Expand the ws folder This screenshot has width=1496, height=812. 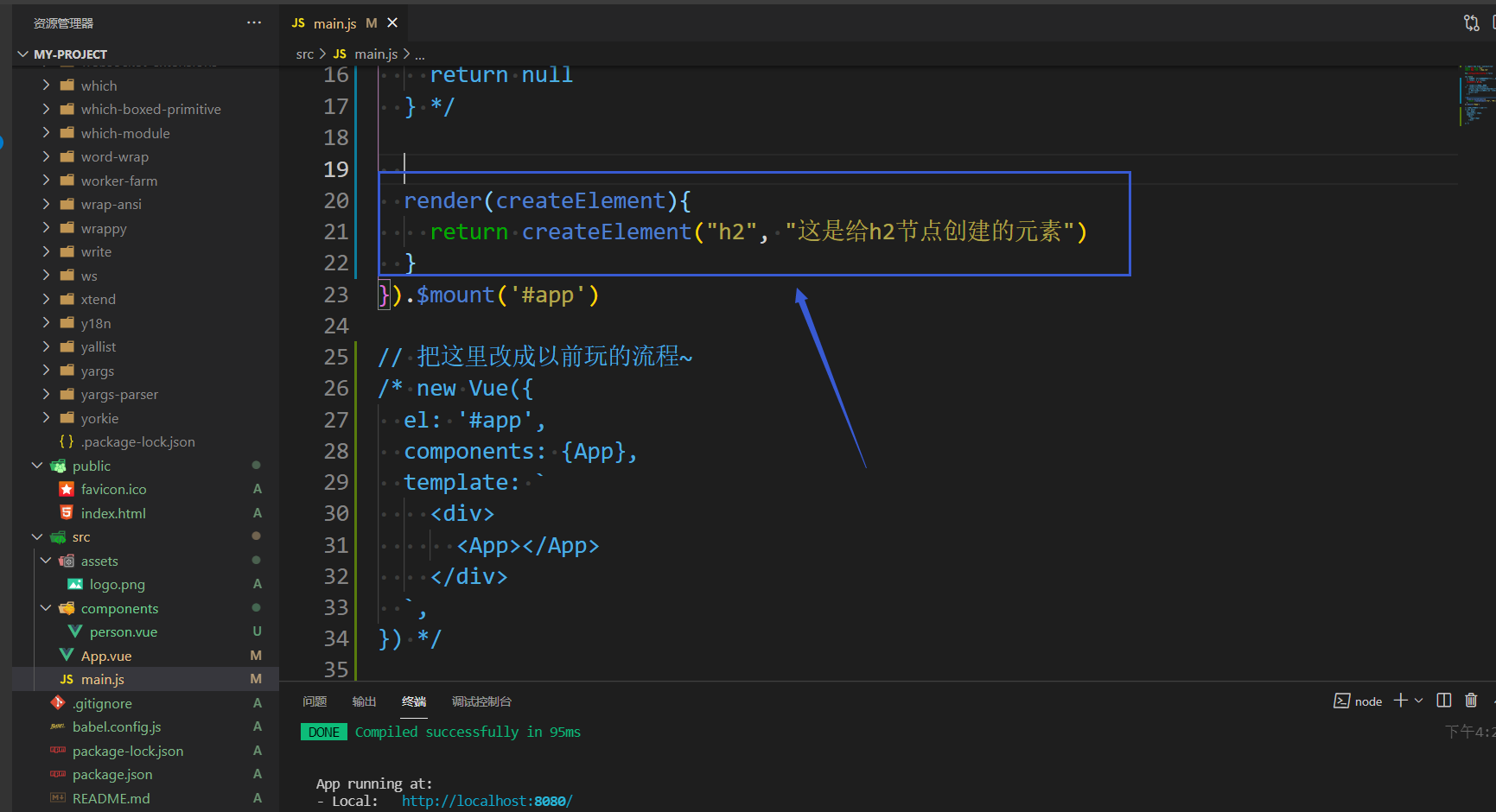pos(46,276)
